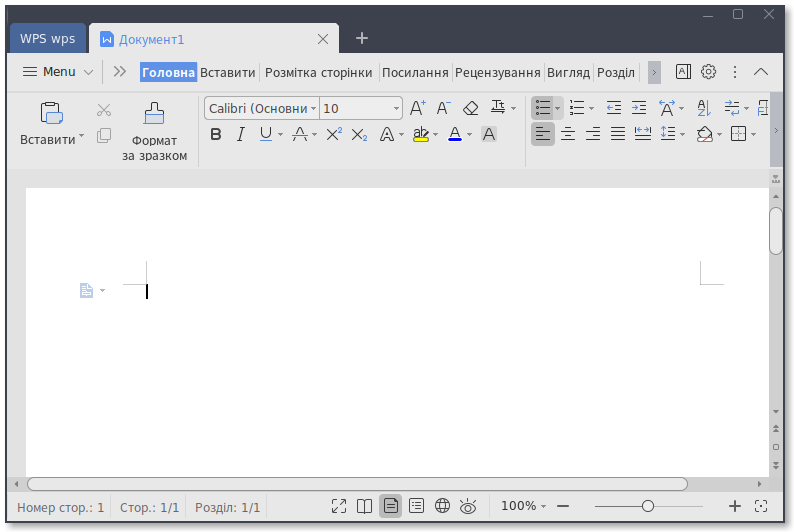Click the eye protection mode icon
The height and width of the screenshot is (532, 794).
(x=468, y=506)
